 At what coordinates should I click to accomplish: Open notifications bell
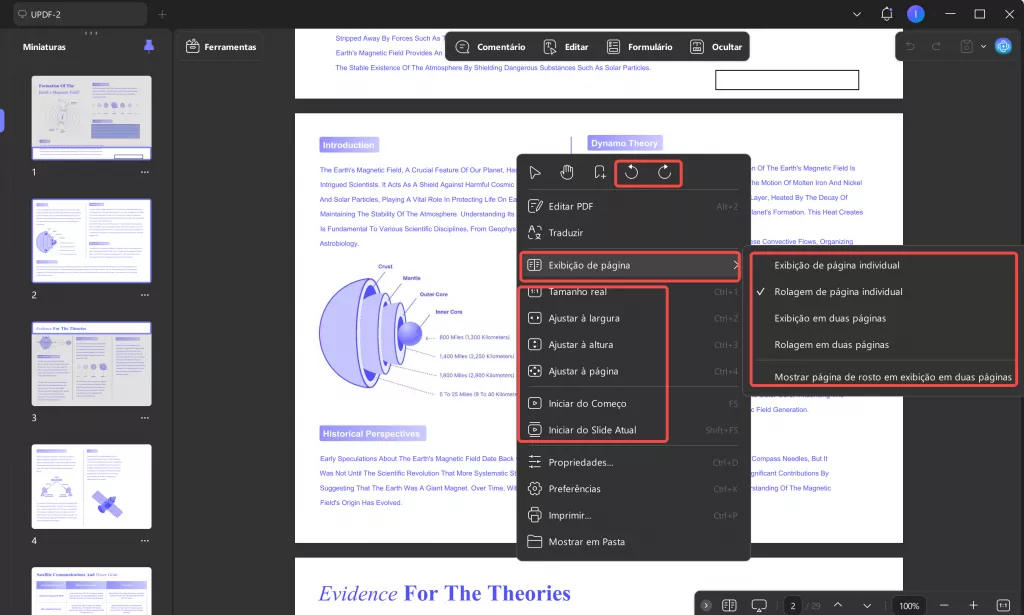[887, 14]
